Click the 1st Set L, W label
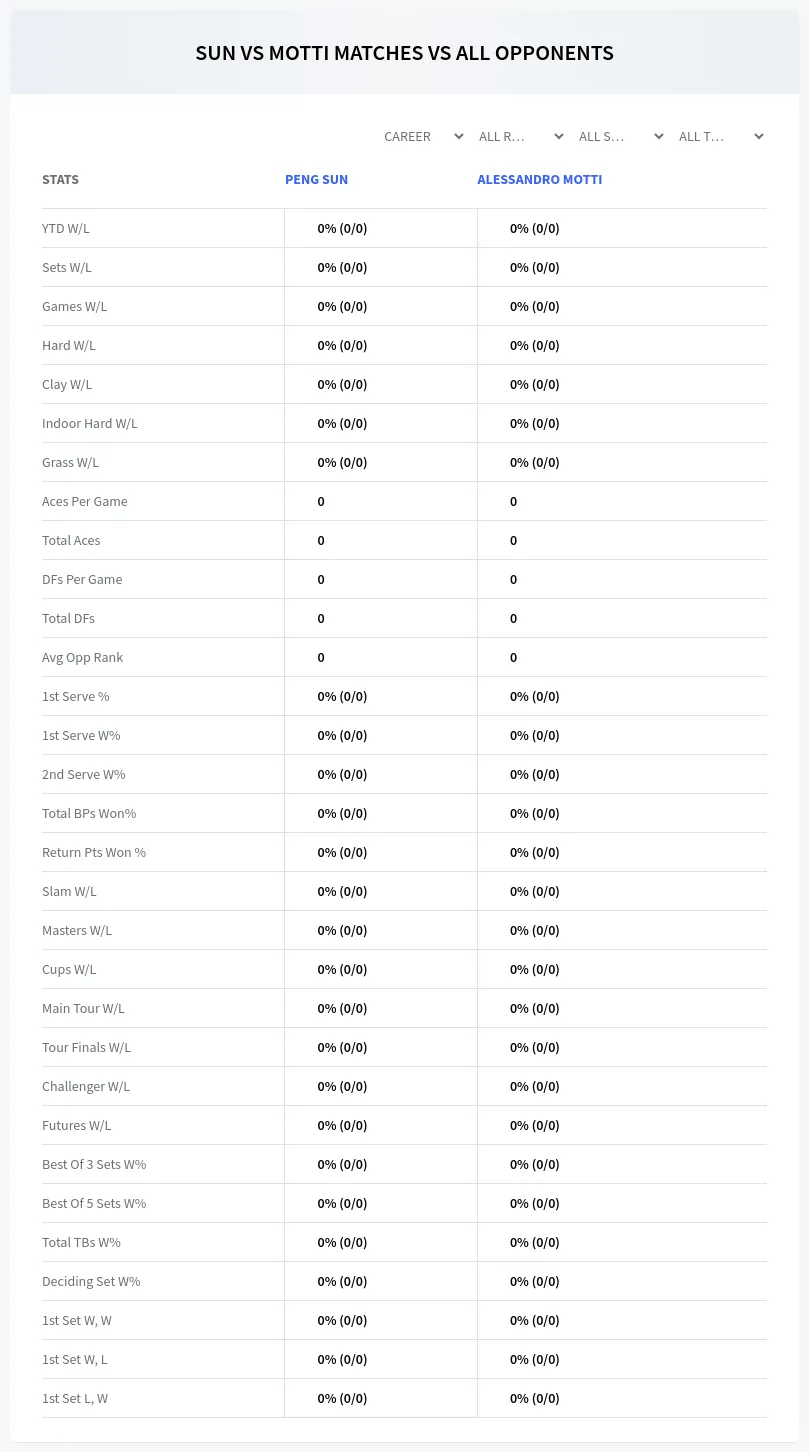The width and height of the screenshot is (809, 1452). 75,1398
